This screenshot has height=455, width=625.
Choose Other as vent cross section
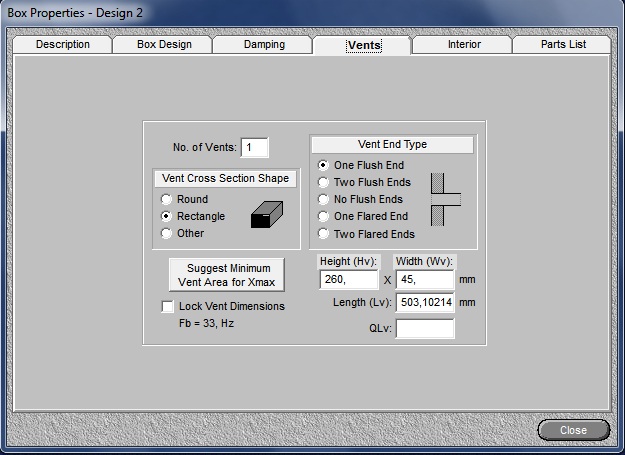[x=167, y=233]
